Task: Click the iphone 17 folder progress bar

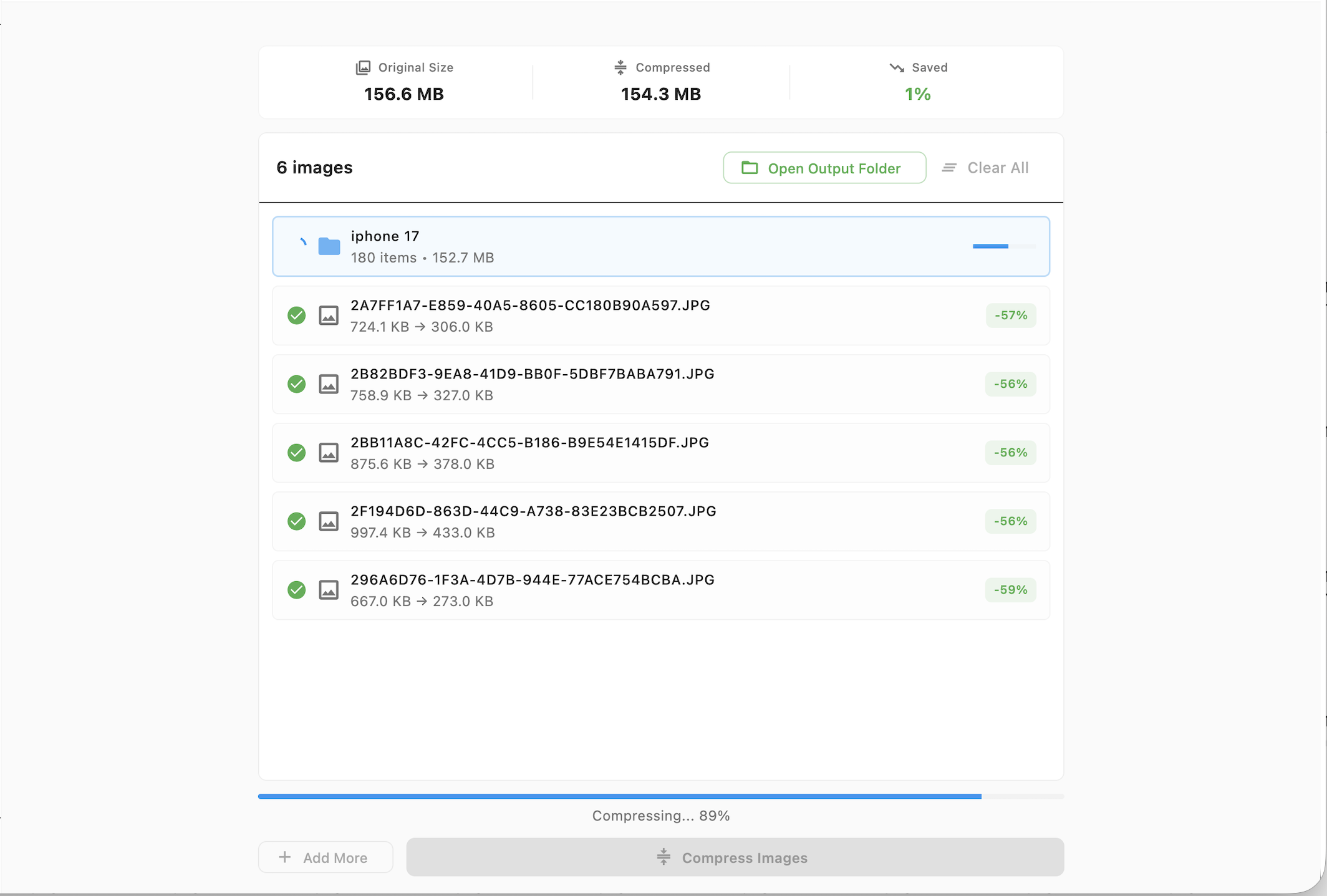Action: pyautogui.click(x=1003, y=246)
